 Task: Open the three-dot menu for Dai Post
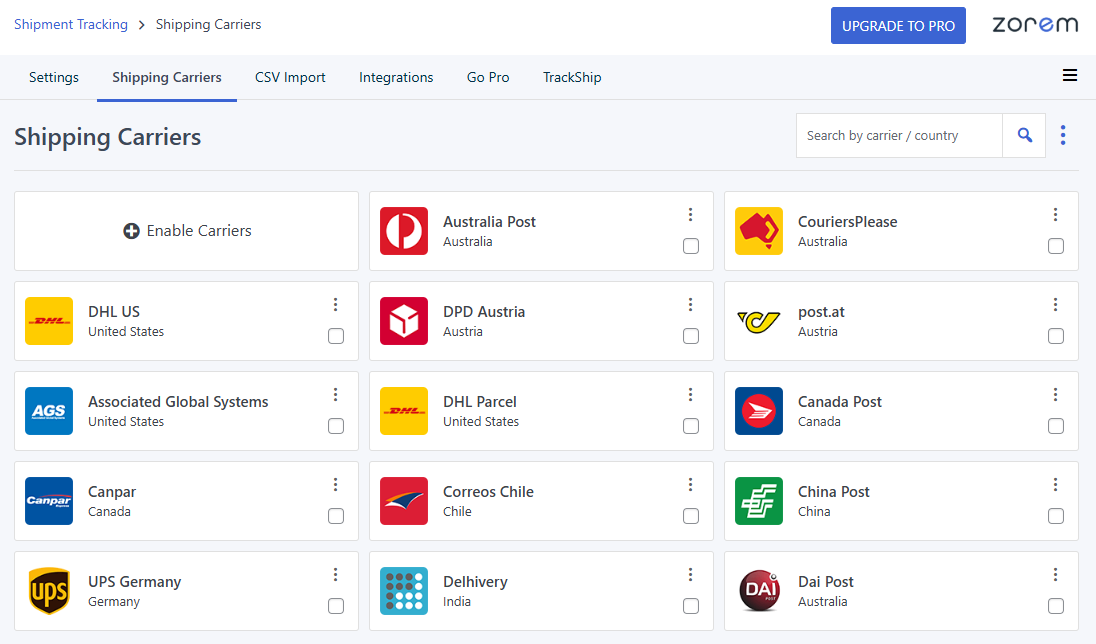(x=1056, y=574)
